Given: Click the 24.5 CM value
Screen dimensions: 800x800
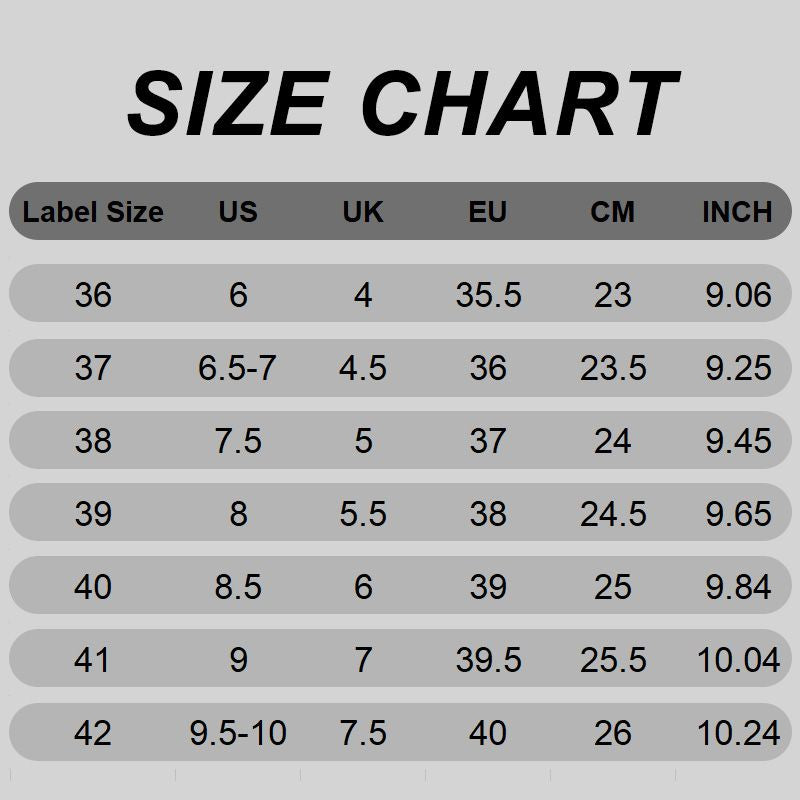Looking at the screenshot, I should pyautogui.click(x=613, y=514).
